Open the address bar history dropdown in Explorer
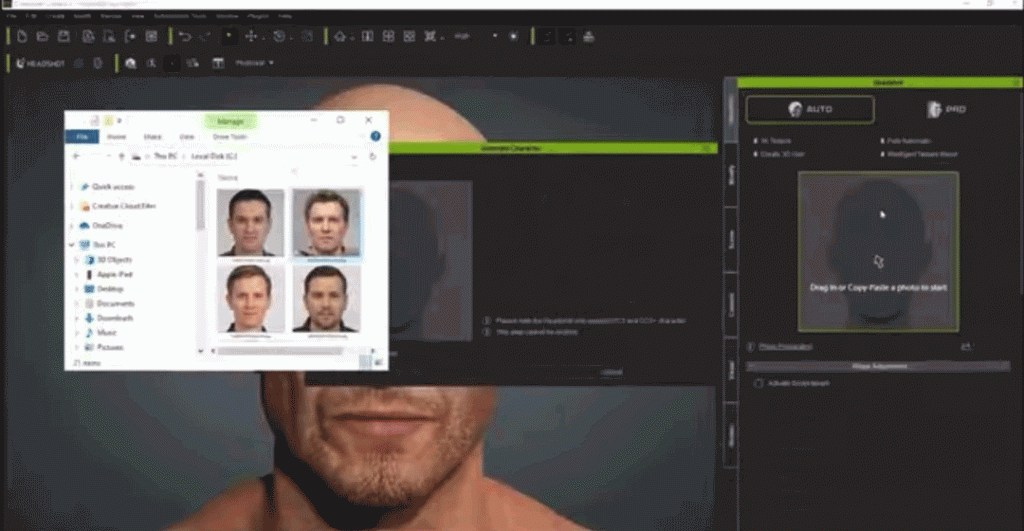Image resolution: width=1024 pixels, height=531 pixels. pyautogui.click(x=354, y=157)
